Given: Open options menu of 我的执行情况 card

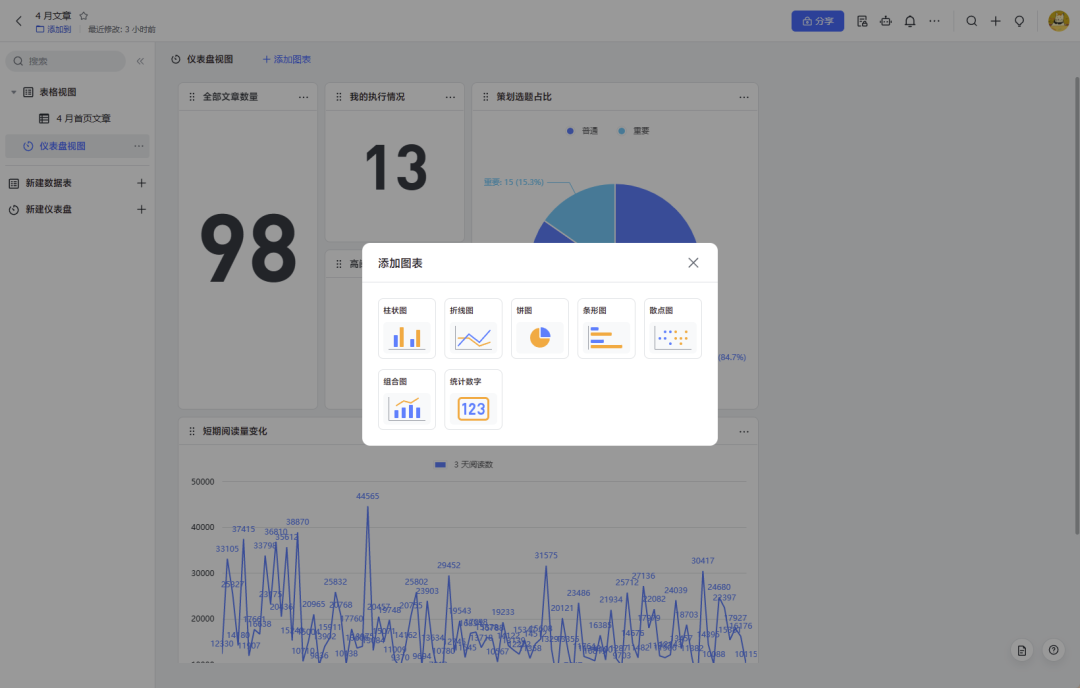Looking at the screenshot, I should click(x=450, y=97).
